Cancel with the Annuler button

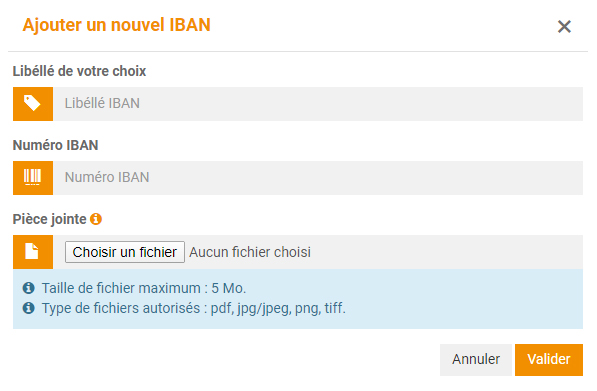coord(476,360)
